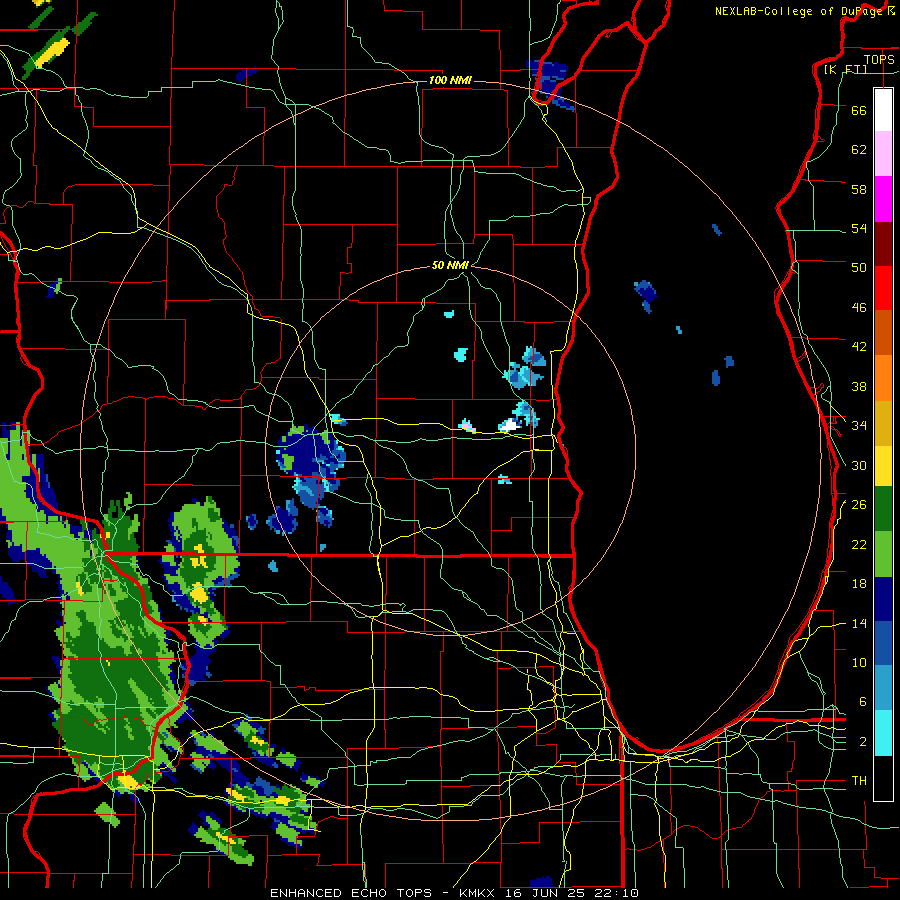The image size is (900, 900).
Task: Click the 66 value on the scale
Action: tap(859, 110)
